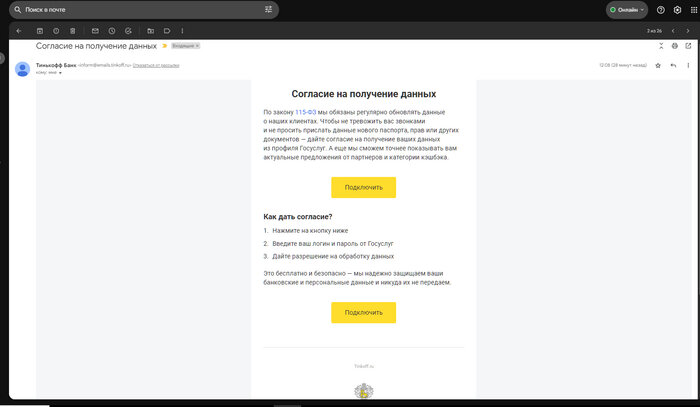Open the 115-ФЗ law link
This screenshot has width=700, height=407.
coord(305,112)
